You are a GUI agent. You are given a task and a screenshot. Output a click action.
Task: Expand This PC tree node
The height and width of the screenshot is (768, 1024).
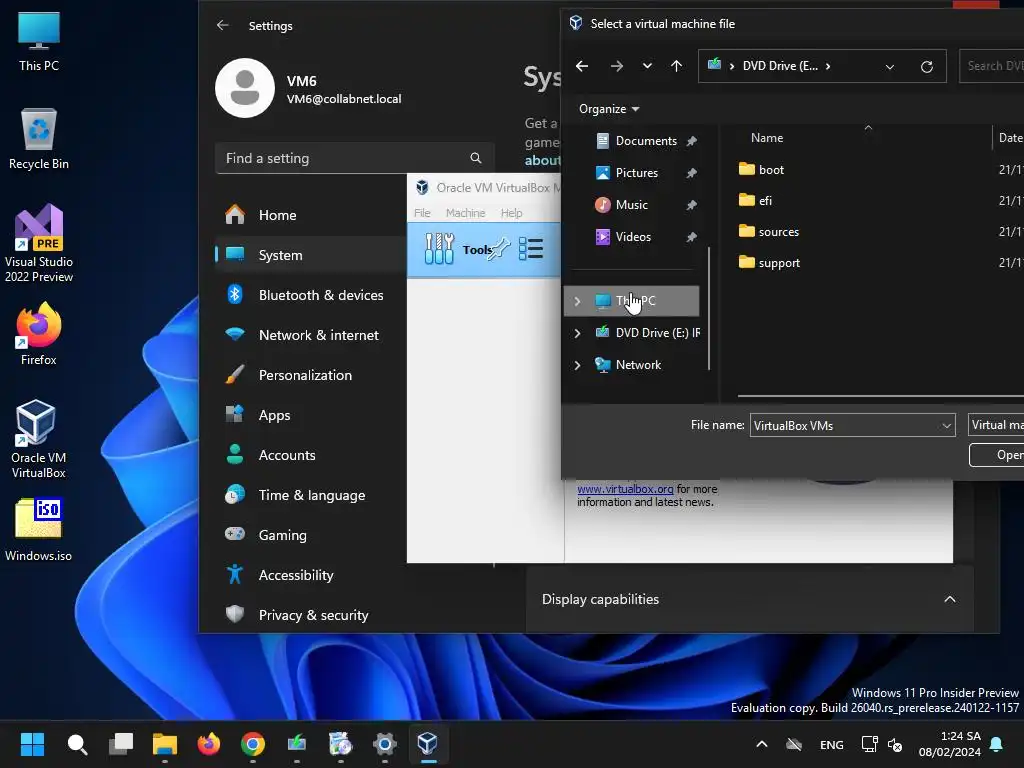click(x=577, y=301)
